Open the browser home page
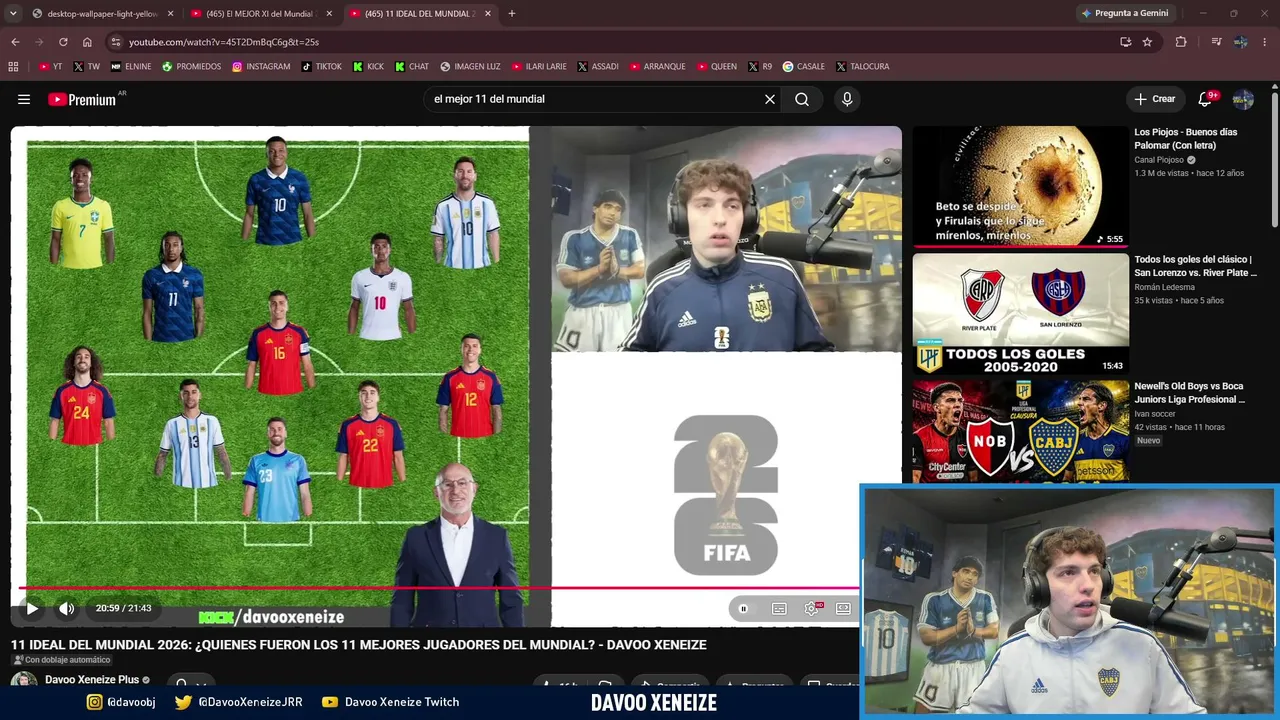This screenshot has height=720, width=1280. (87, 42)
